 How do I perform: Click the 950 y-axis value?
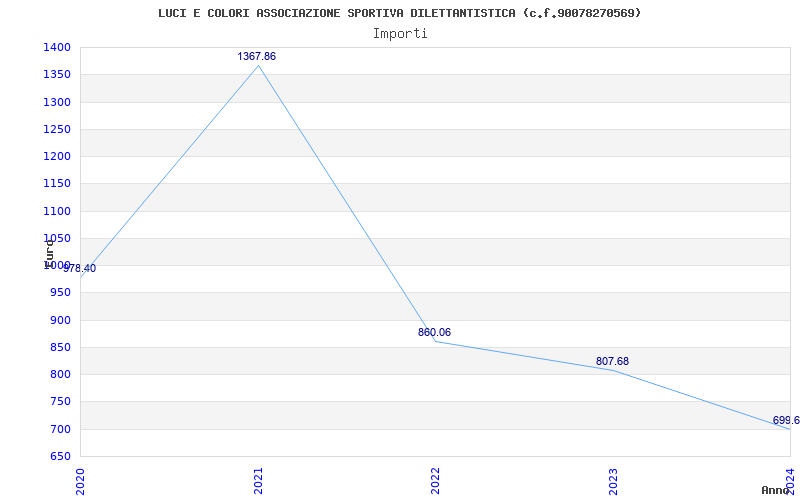click(60, 293)
